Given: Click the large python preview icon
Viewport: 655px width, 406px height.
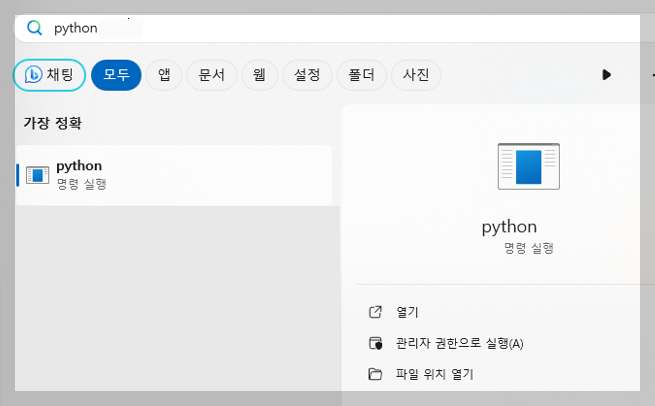Looking at the screenshot, I should point(528,166).
